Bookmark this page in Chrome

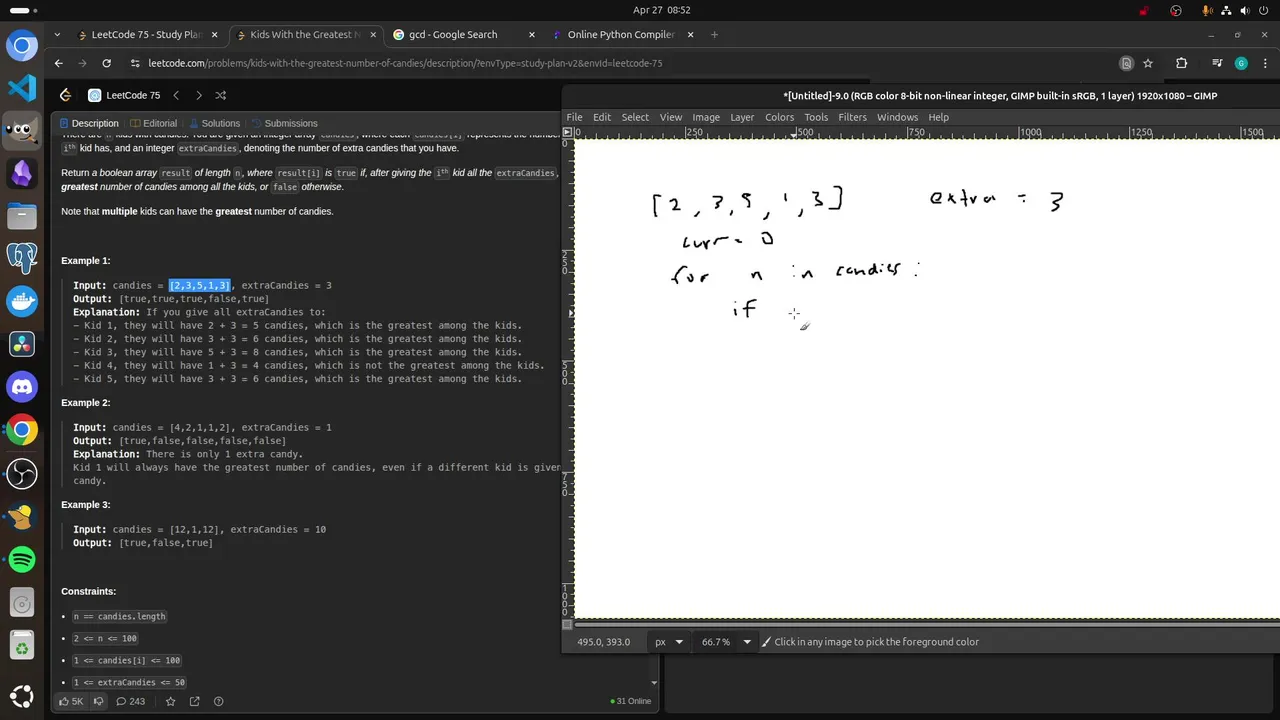click(1148, 63)
